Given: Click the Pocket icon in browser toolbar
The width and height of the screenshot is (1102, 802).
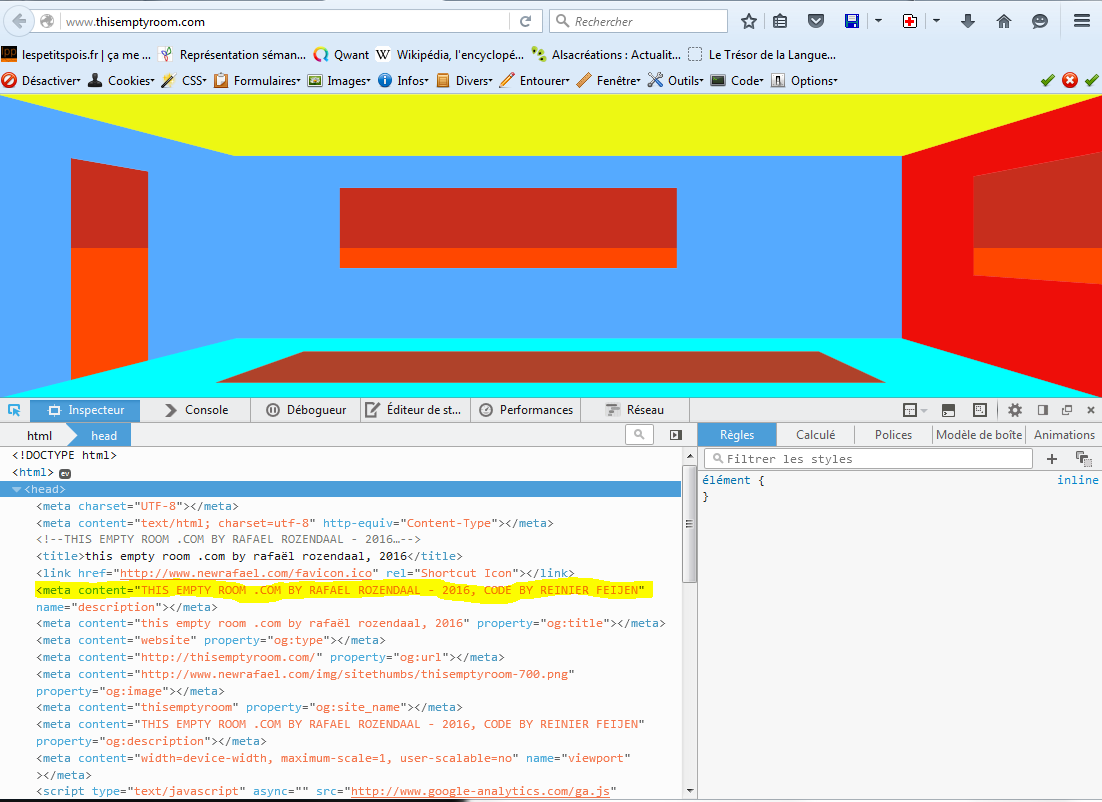Looking at the screenshot, I should (x=816, y=21).
